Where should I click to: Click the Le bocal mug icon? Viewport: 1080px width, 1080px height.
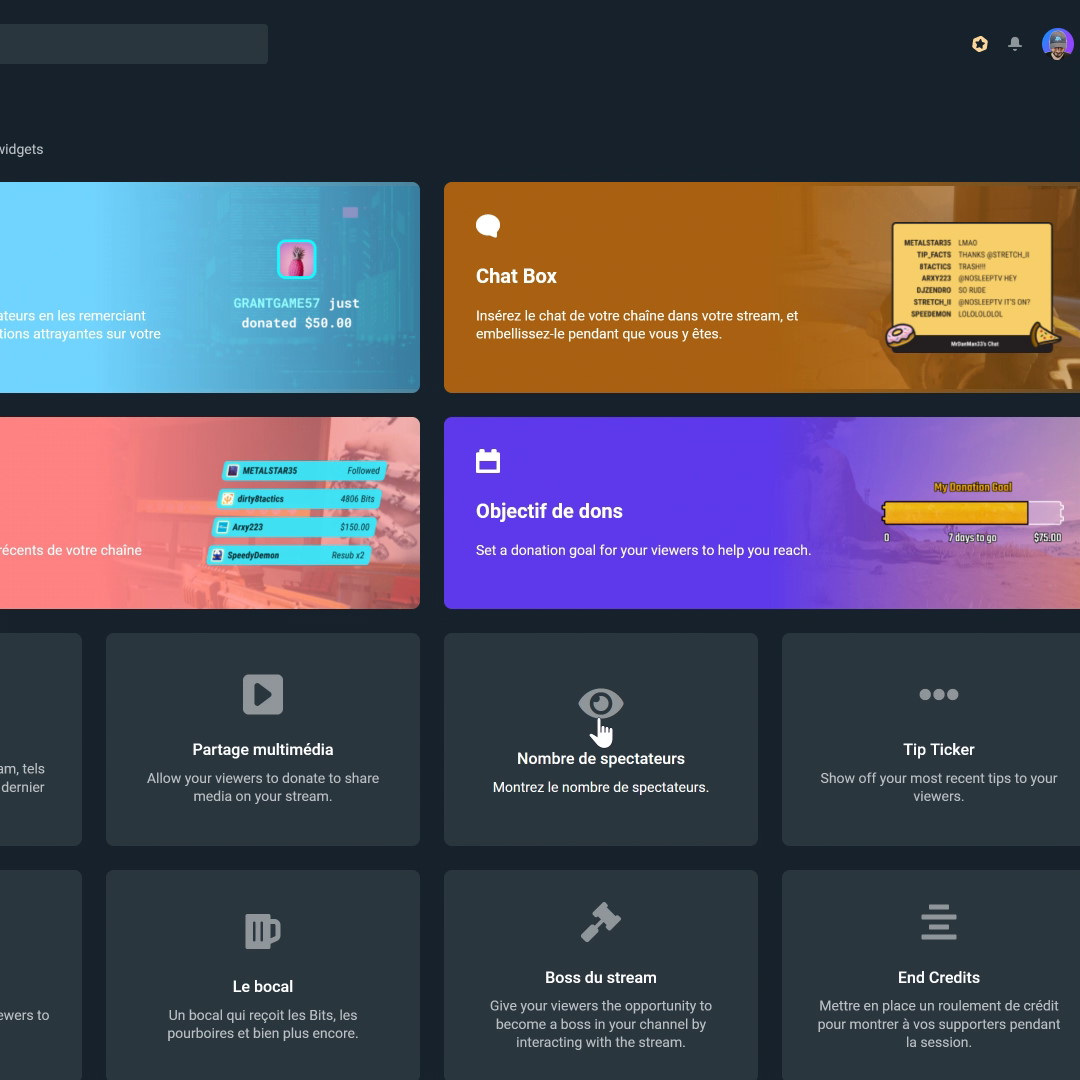tap(263, 931)
